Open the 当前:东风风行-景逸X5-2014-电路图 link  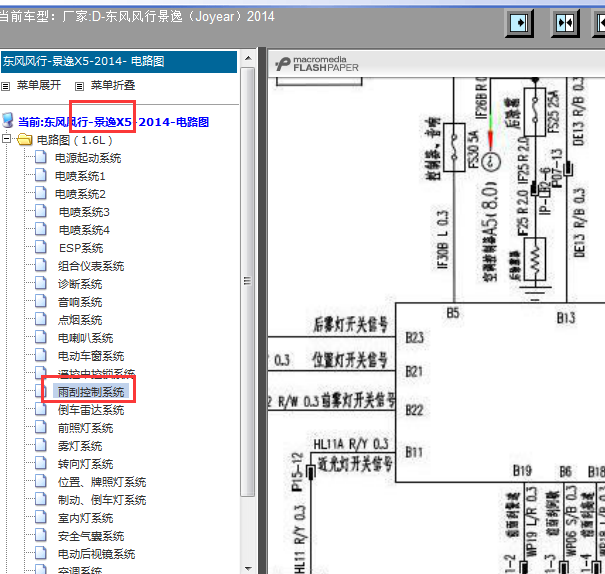(x=113, y=122)
